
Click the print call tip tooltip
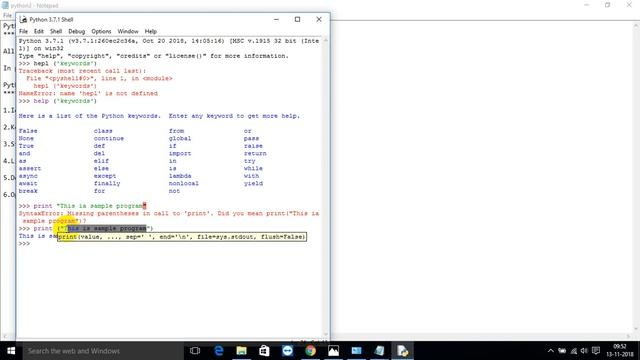(182, 237)
